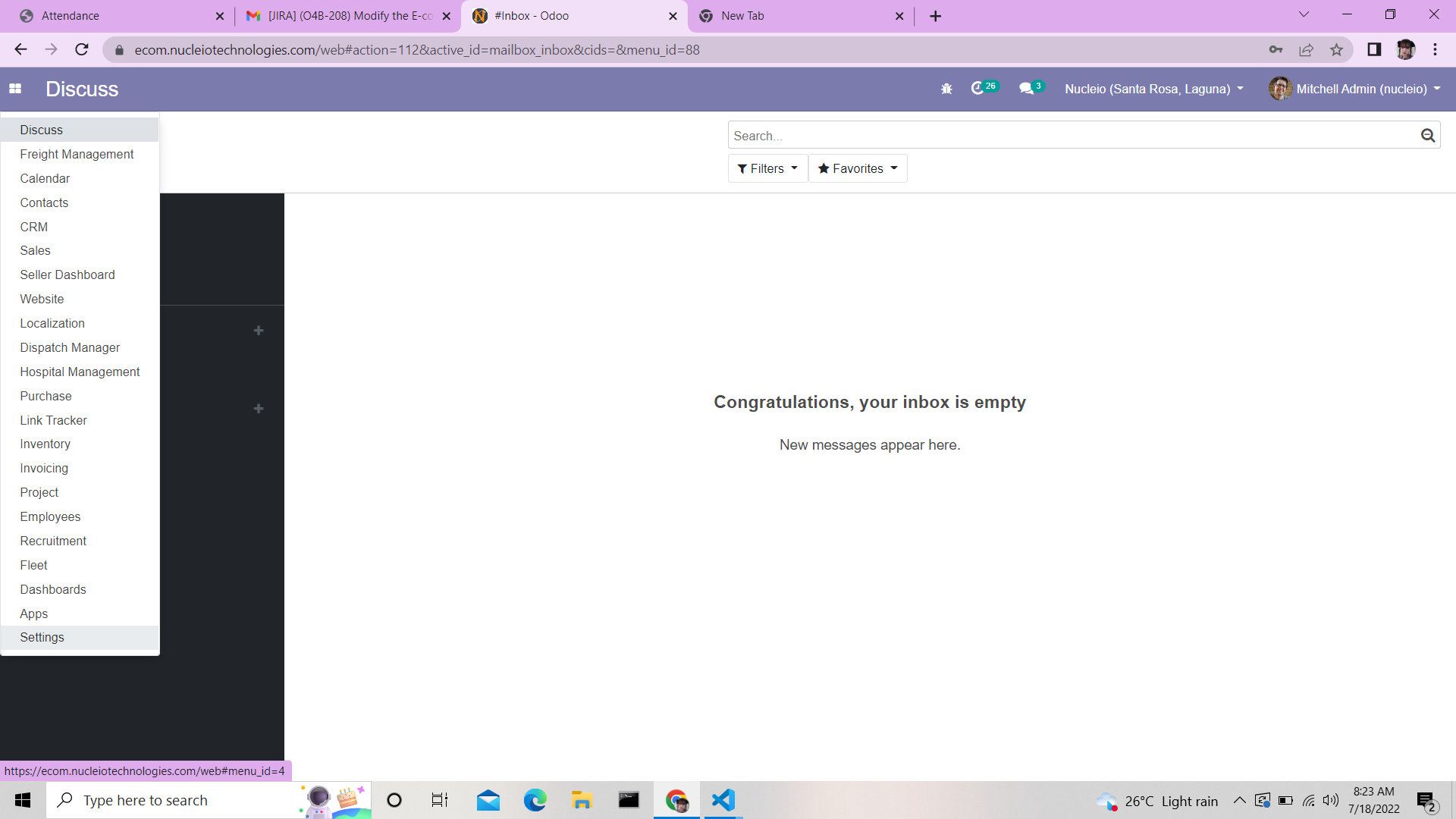Open Settings from apps menu
This screenshot has width=1456, height=819.
(80, 637)
